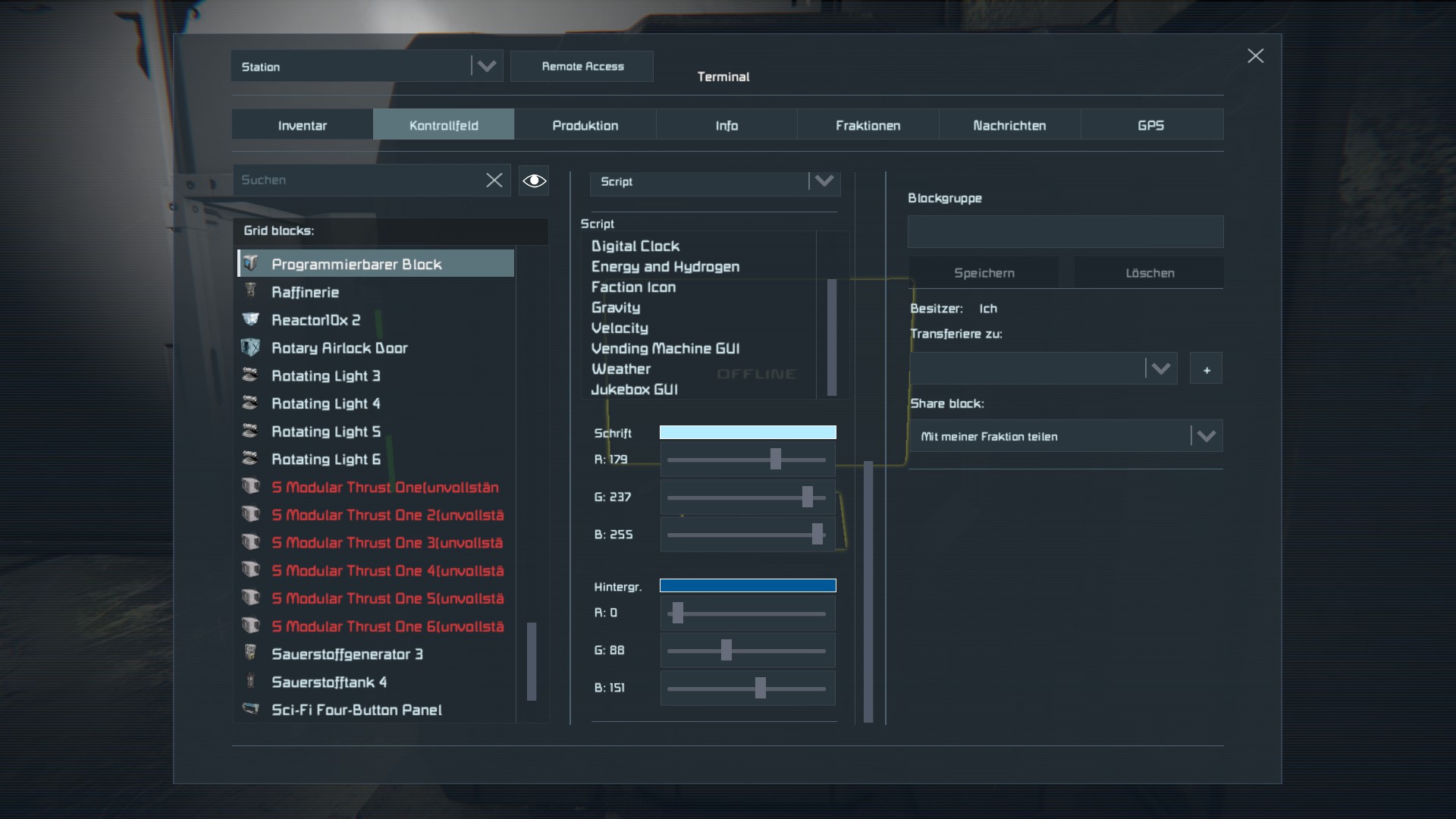
Task: Click the Reactor10x 2 block icon
Action: click(251, 319)
